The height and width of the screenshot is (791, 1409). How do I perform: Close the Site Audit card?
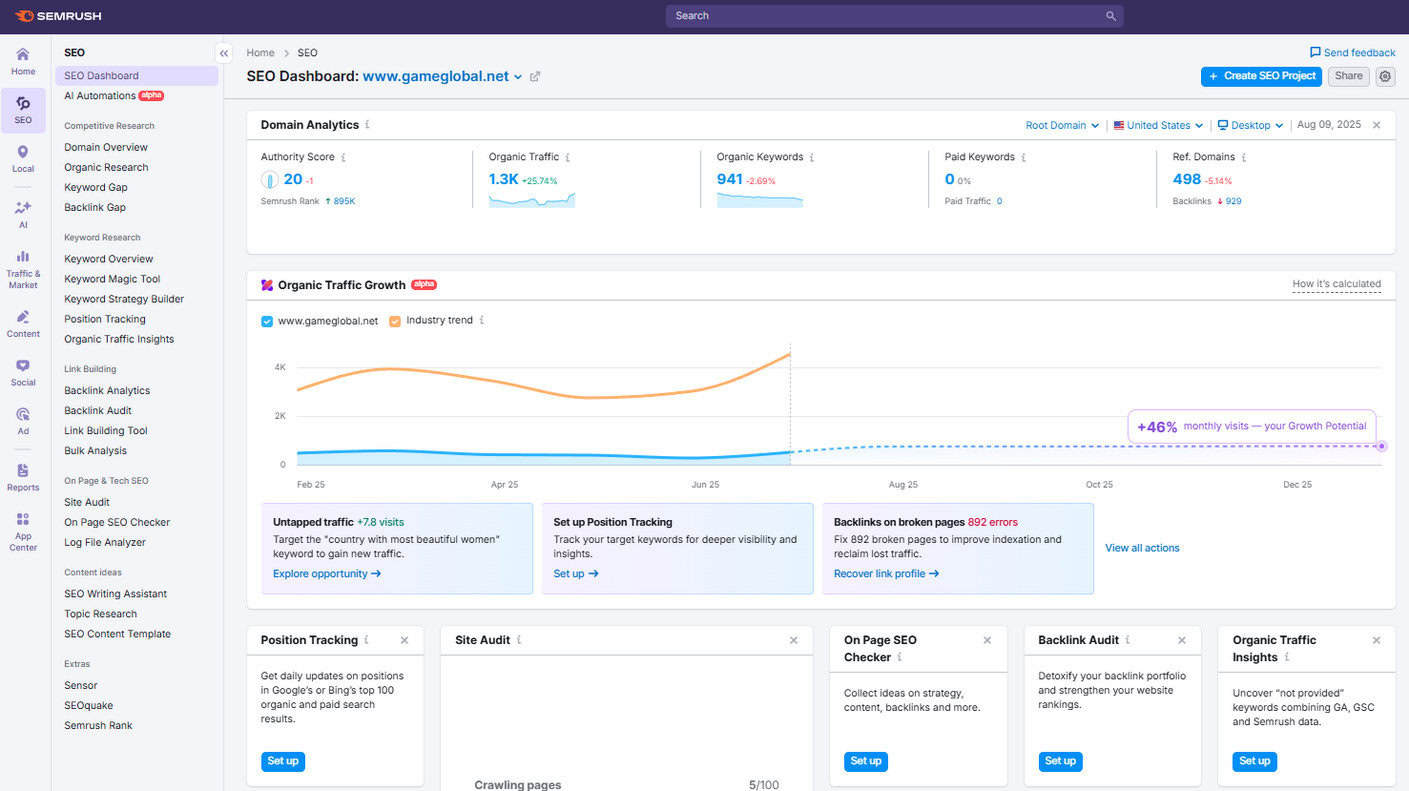pos(794,640)
